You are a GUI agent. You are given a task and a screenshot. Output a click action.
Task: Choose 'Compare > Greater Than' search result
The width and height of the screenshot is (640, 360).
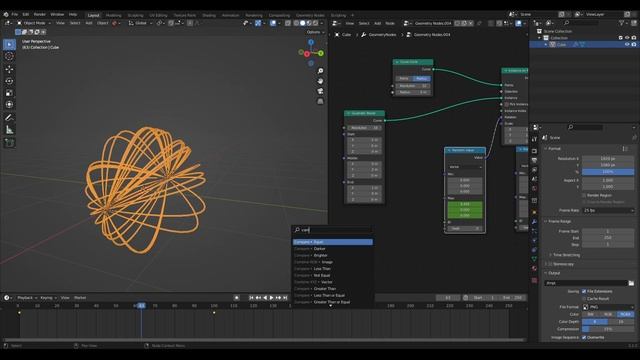[x=333, y=289]
